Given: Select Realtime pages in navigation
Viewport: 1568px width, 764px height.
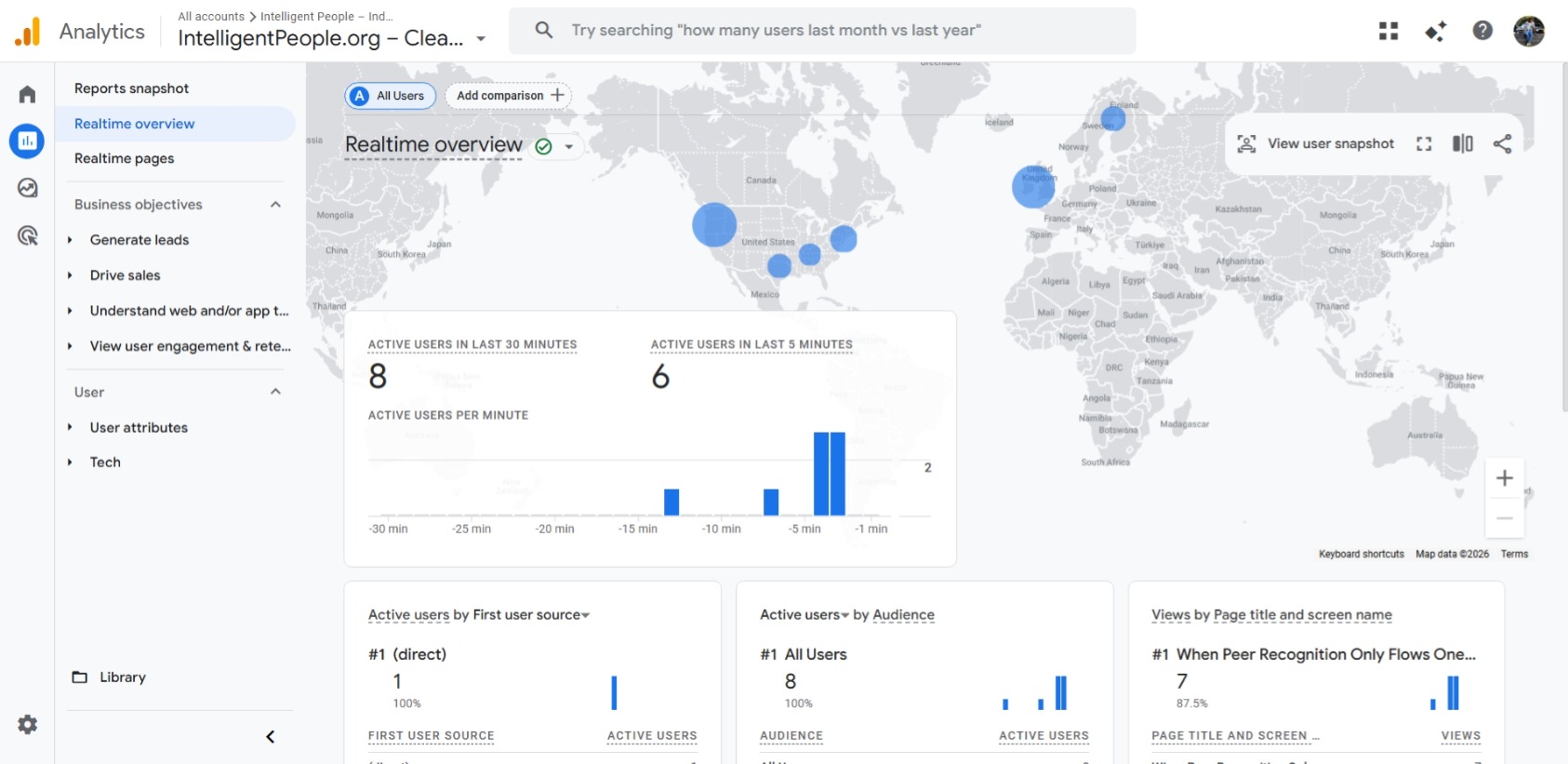Looking at the screenshot, I should (125, 158).
